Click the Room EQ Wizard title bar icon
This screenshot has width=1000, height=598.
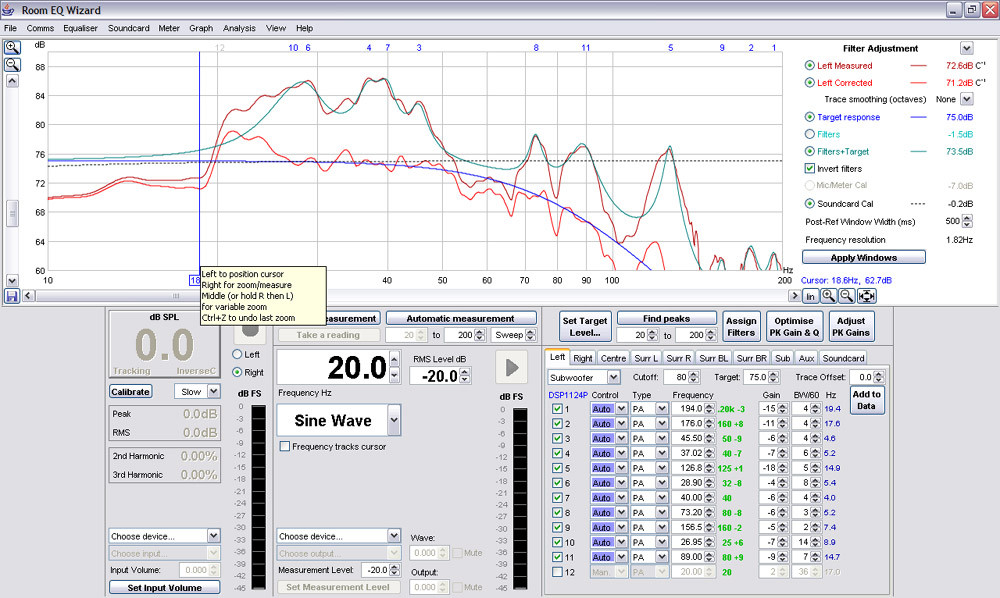8,10
